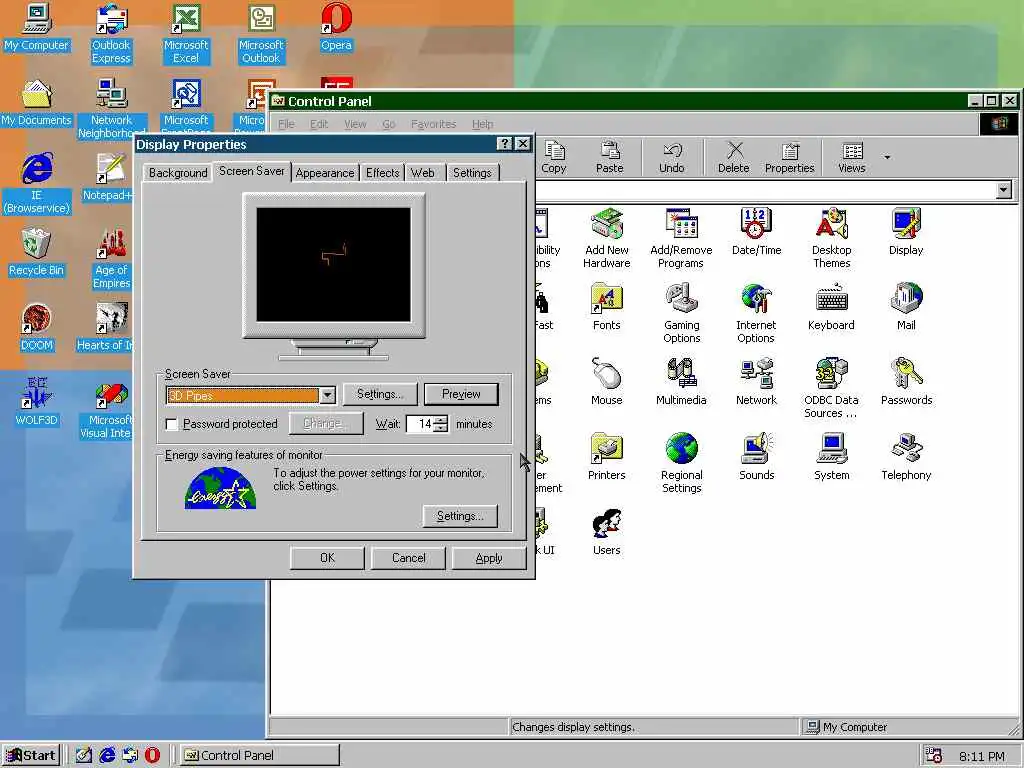1024x768 pixels.
Task: Open the Mouse icon
Action: pos(607,381)
